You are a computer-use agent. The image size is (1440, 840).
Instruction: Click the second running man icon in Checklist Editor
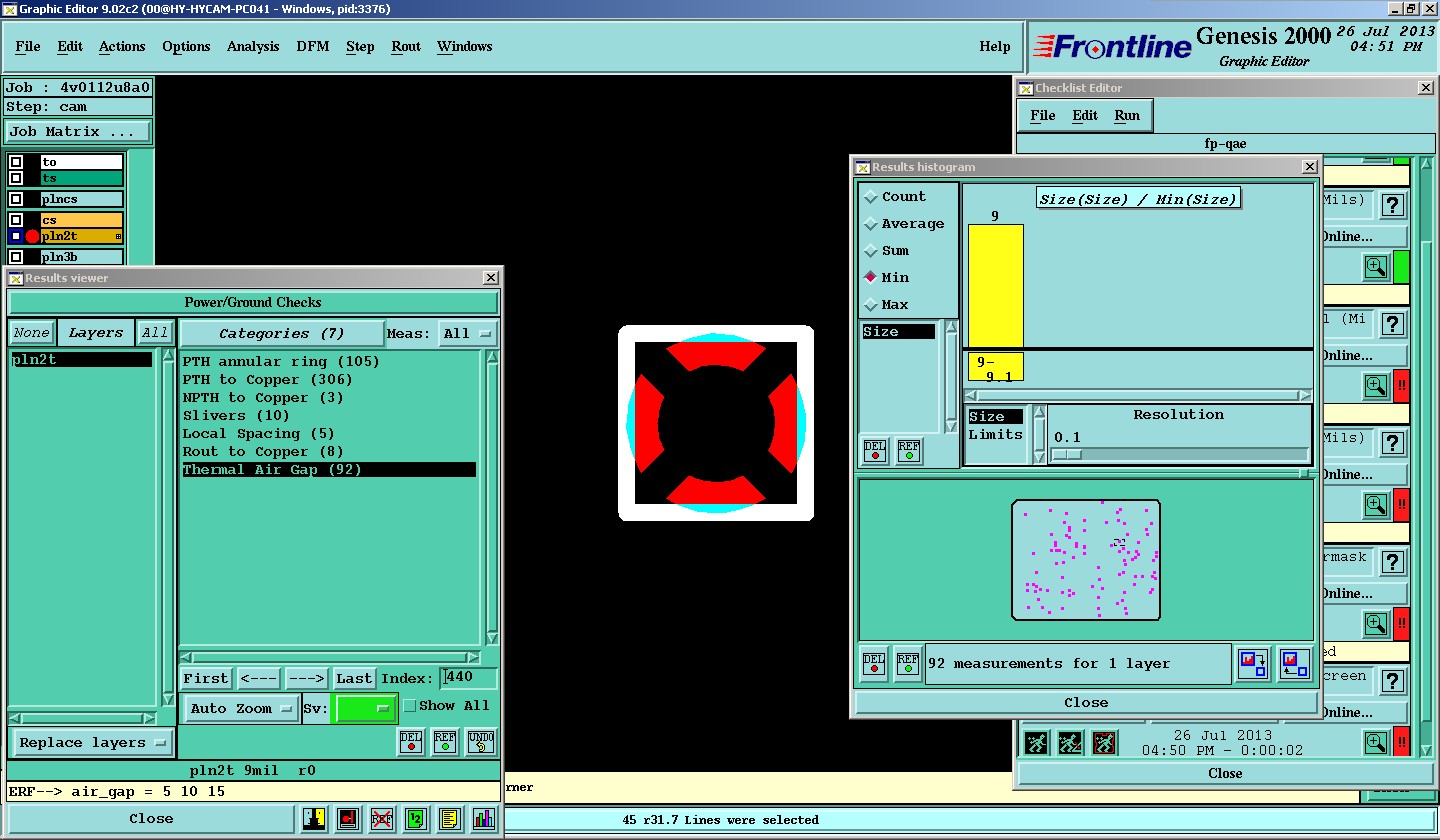coord(1070,743)
